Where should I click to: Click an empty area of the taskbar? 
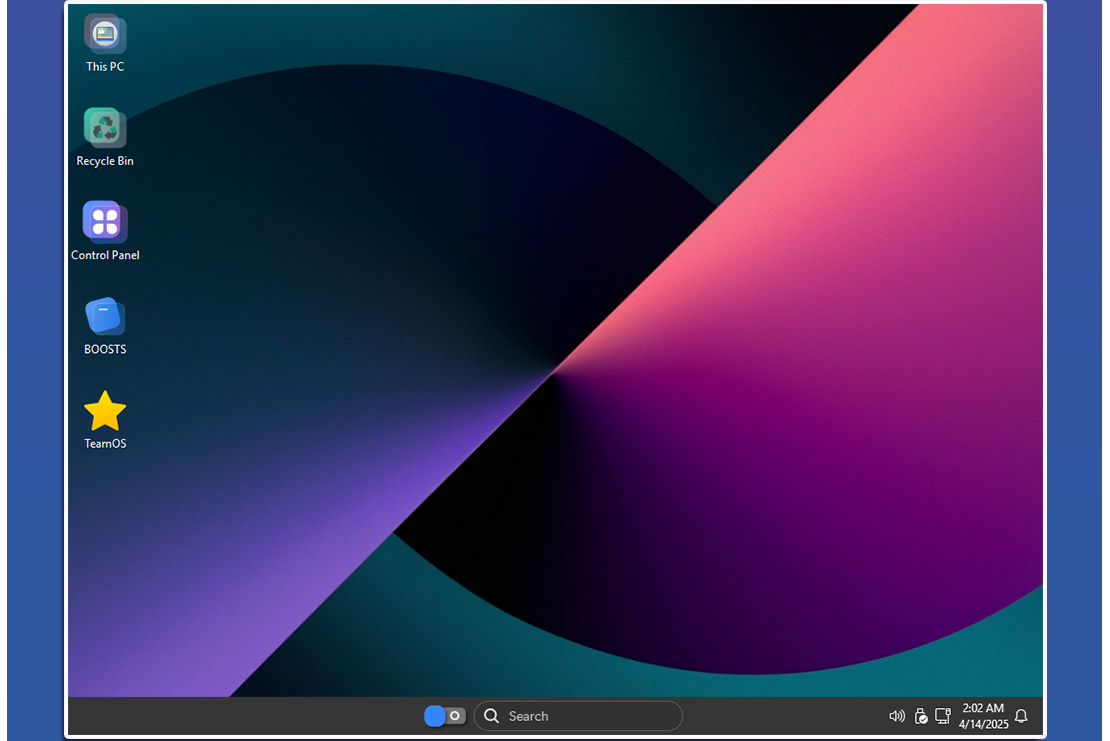[250, 716]
